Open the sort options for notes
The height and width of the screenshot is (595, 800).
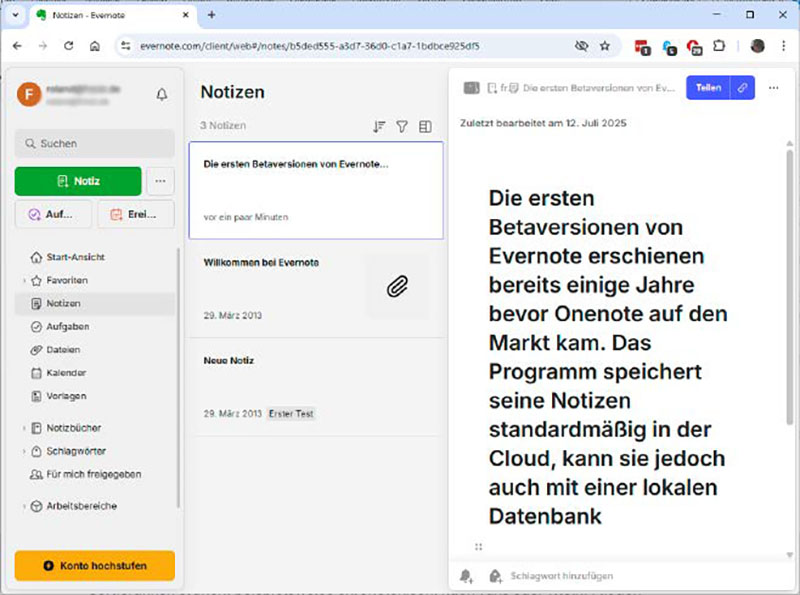tap(378, 127)
